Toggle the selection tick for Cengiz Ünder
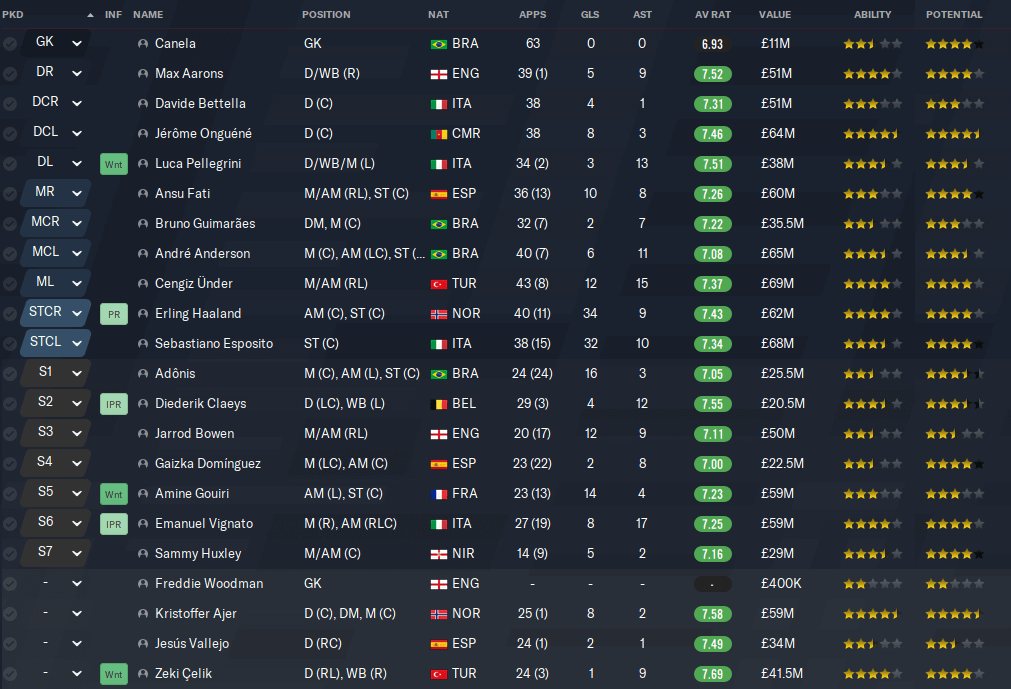1011x689 pixels. point(10,284)
